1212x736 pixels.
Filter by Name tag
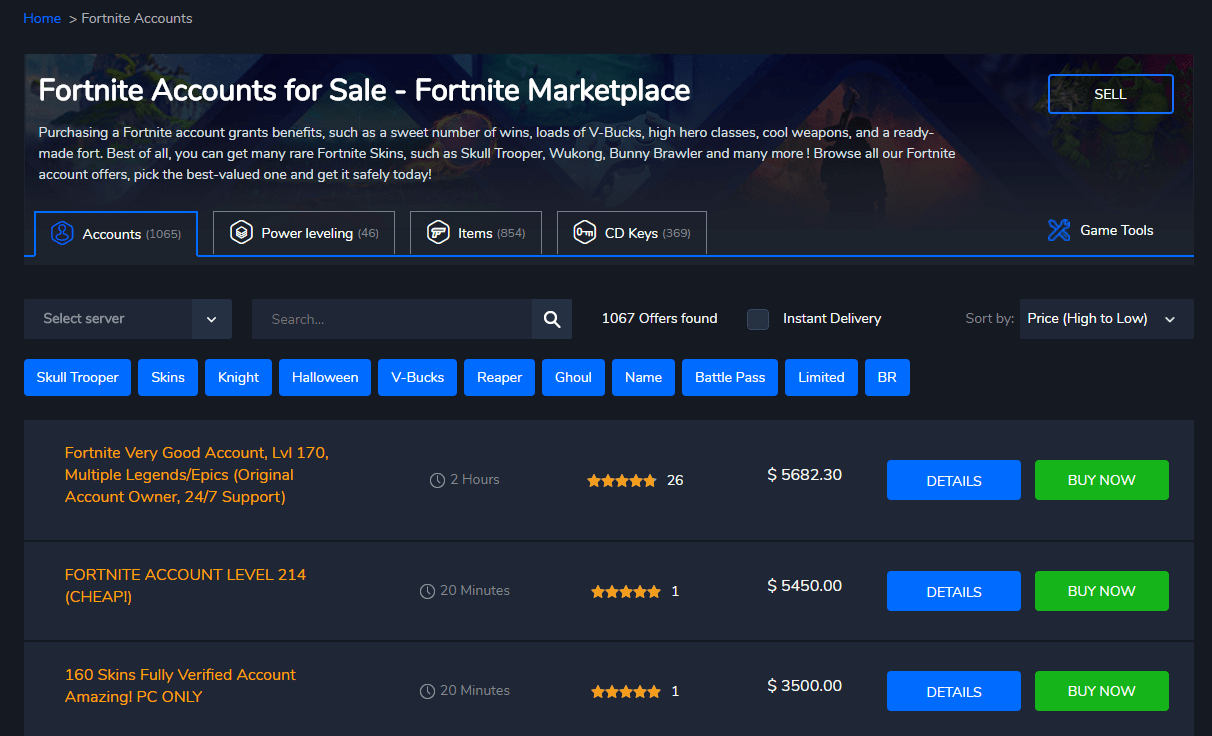[643, 377]
